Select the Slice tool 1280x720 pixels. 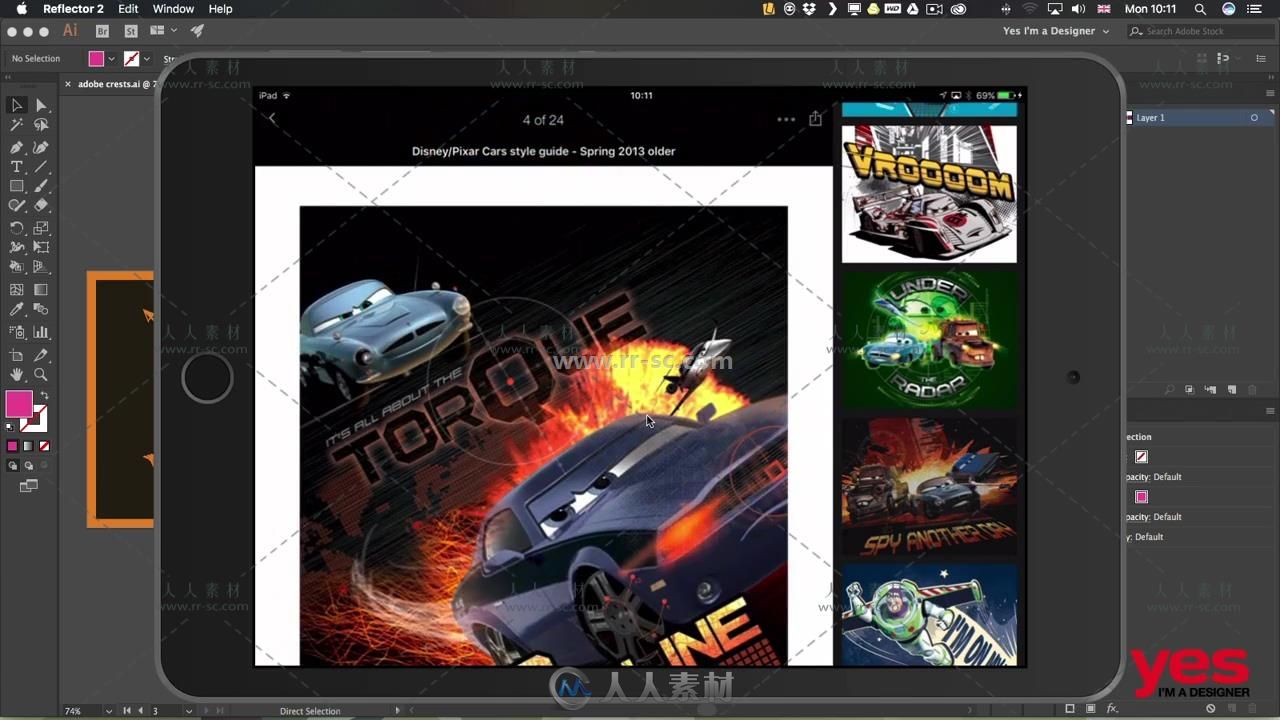tap(41, 355)
